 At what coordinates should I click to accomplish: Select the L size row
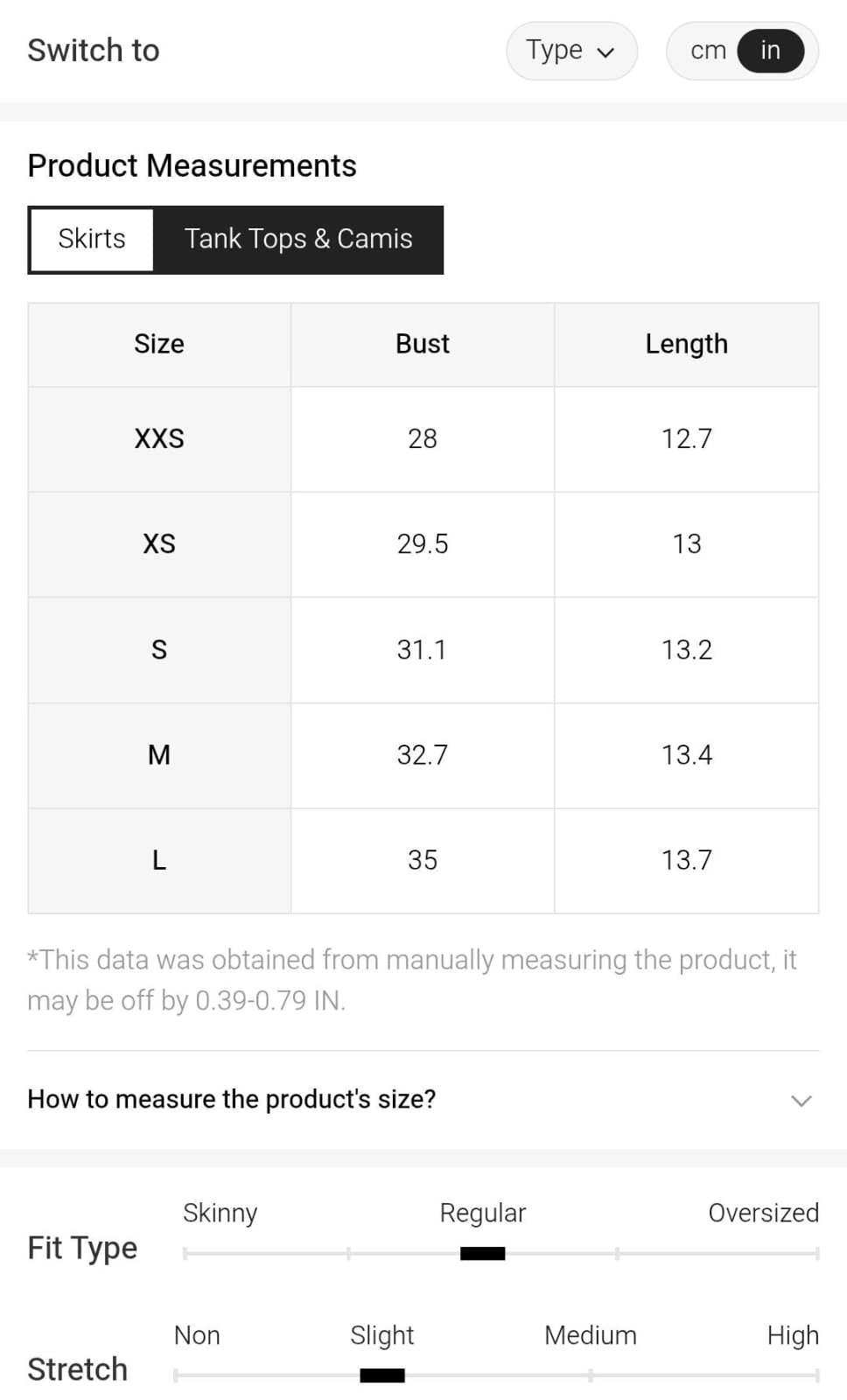(159, 860)
